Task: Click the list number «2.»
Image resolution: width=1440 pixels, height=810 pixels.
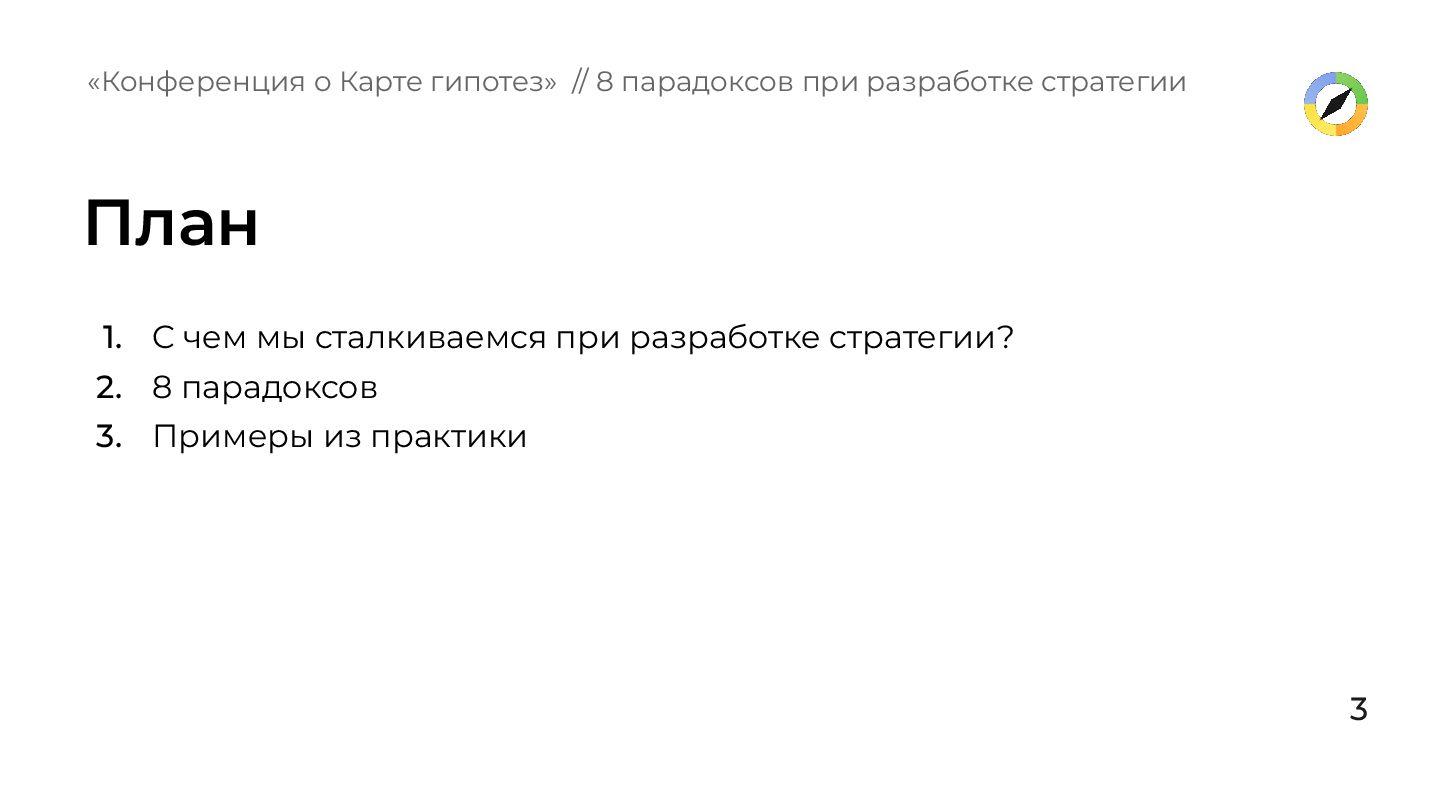Action: (x=109, y=388)
